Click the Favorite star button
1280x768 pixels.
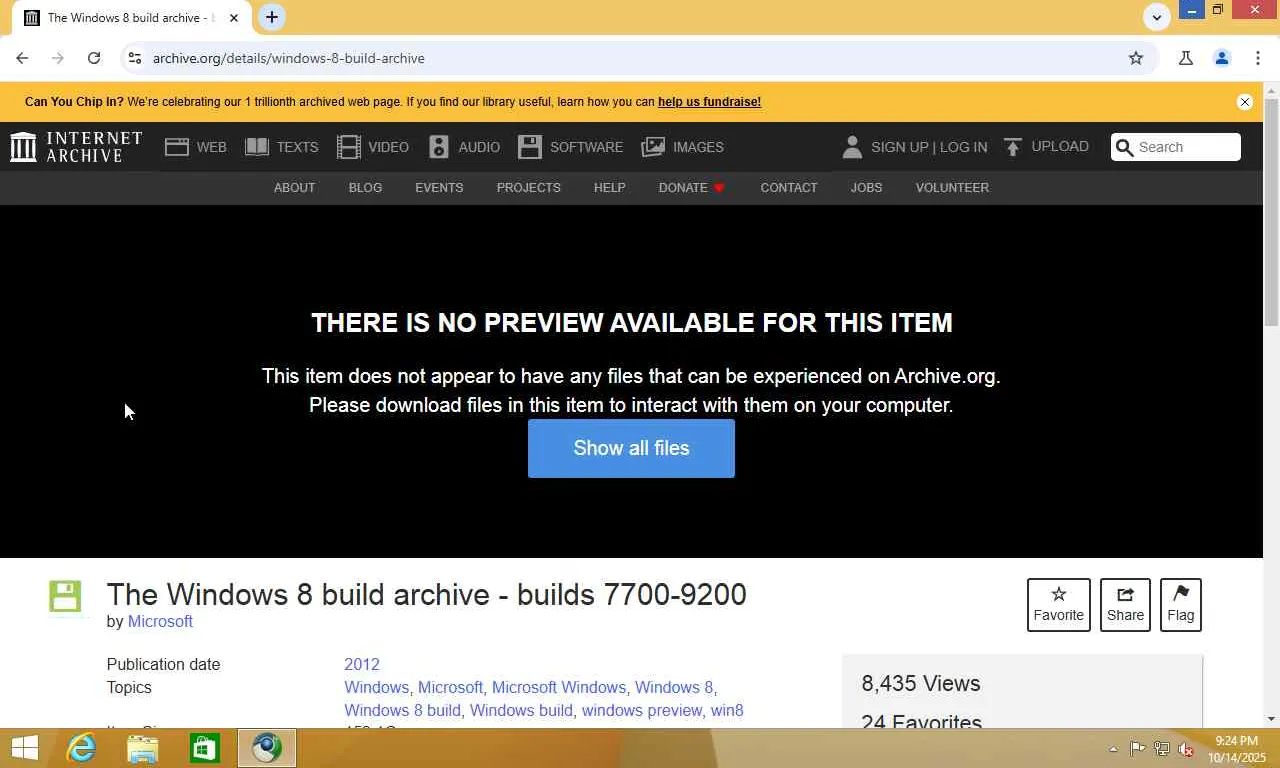[x=1059, y=605]
